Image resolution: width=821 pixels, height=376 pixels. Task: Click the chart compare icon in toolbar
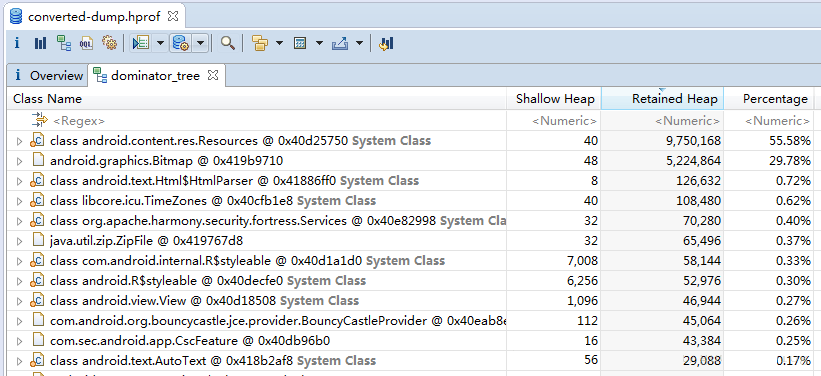point(386,43)
